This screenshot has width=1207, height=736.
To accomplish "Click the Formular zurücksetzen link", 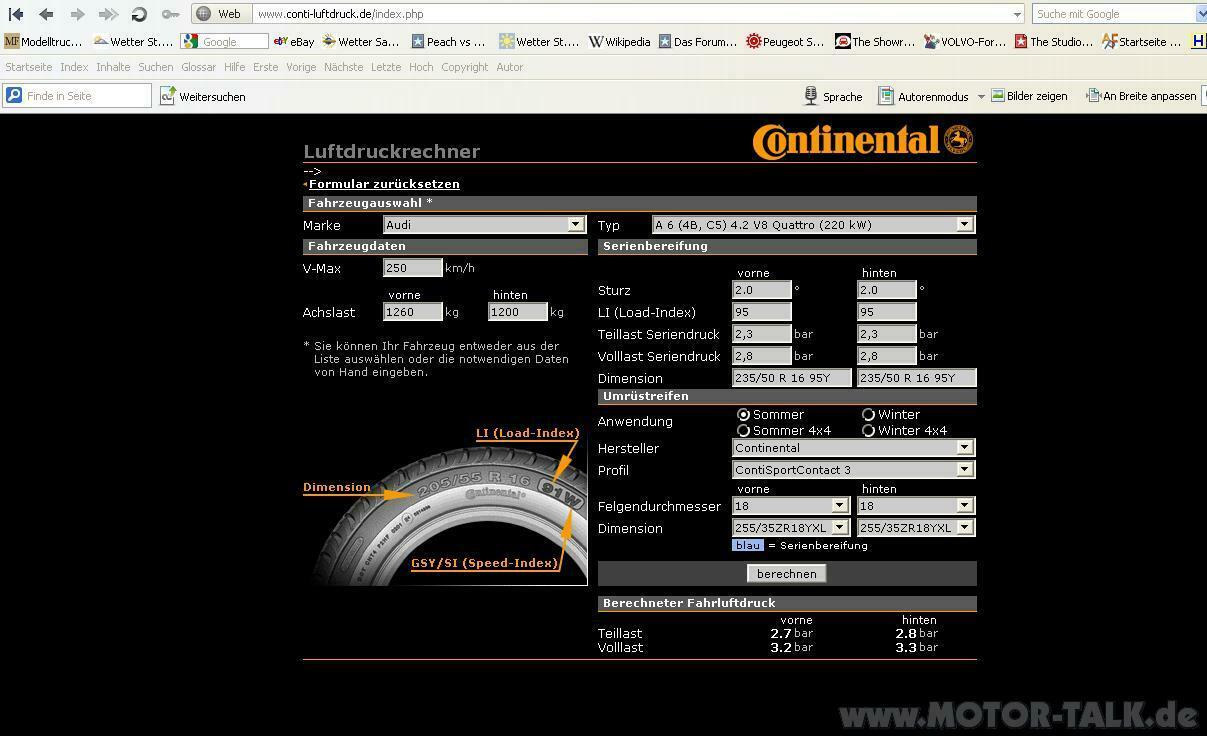I will 384,184.
